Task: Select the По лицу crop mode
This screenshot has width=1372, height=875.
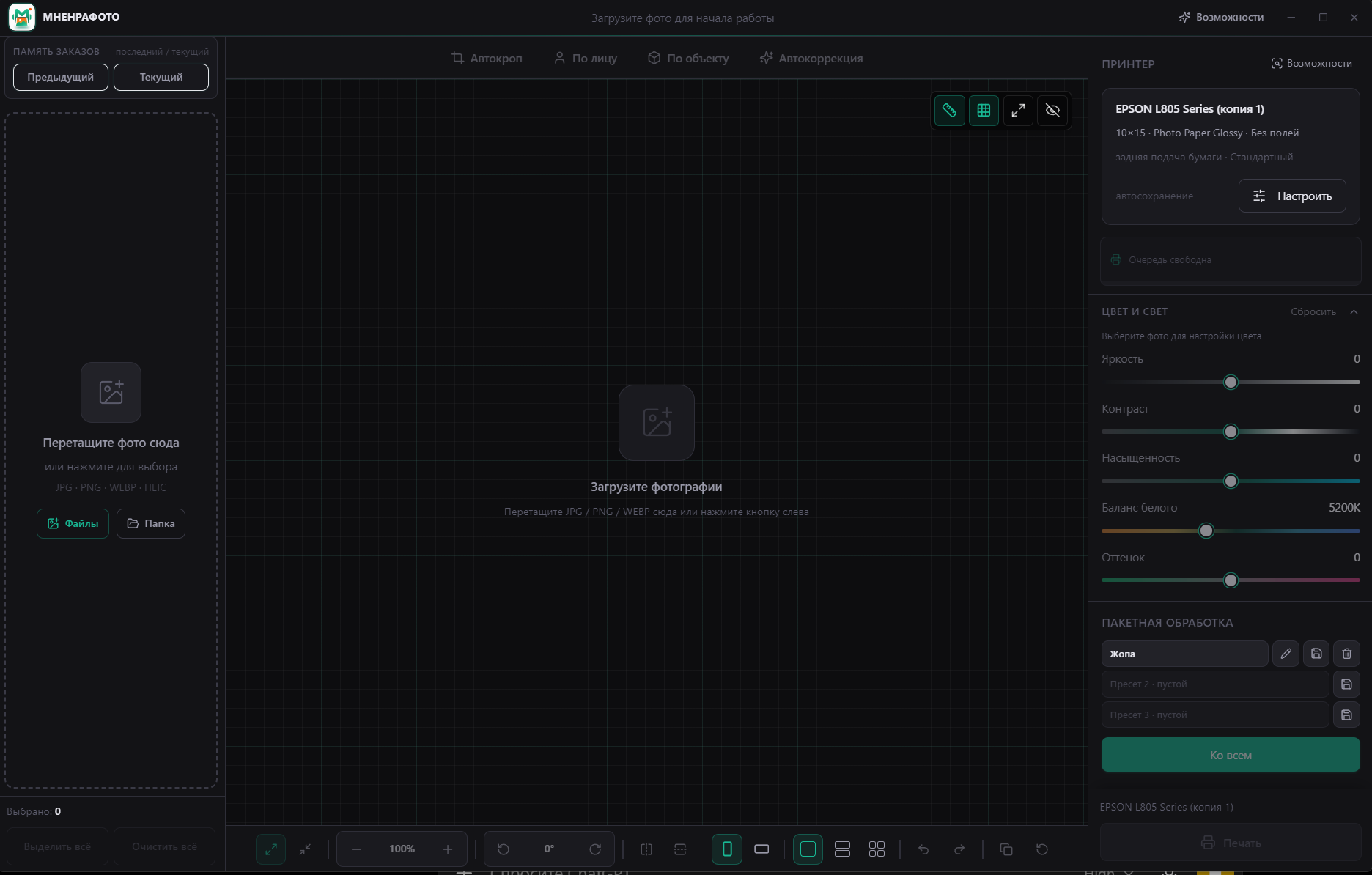Action: point(585,58)
